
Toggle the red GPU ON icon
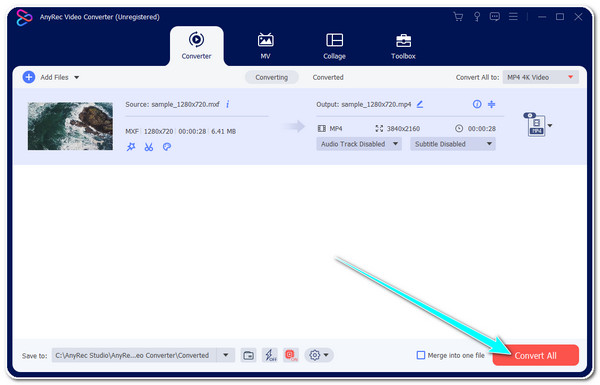pyautogui.click(x=291, y=356)
